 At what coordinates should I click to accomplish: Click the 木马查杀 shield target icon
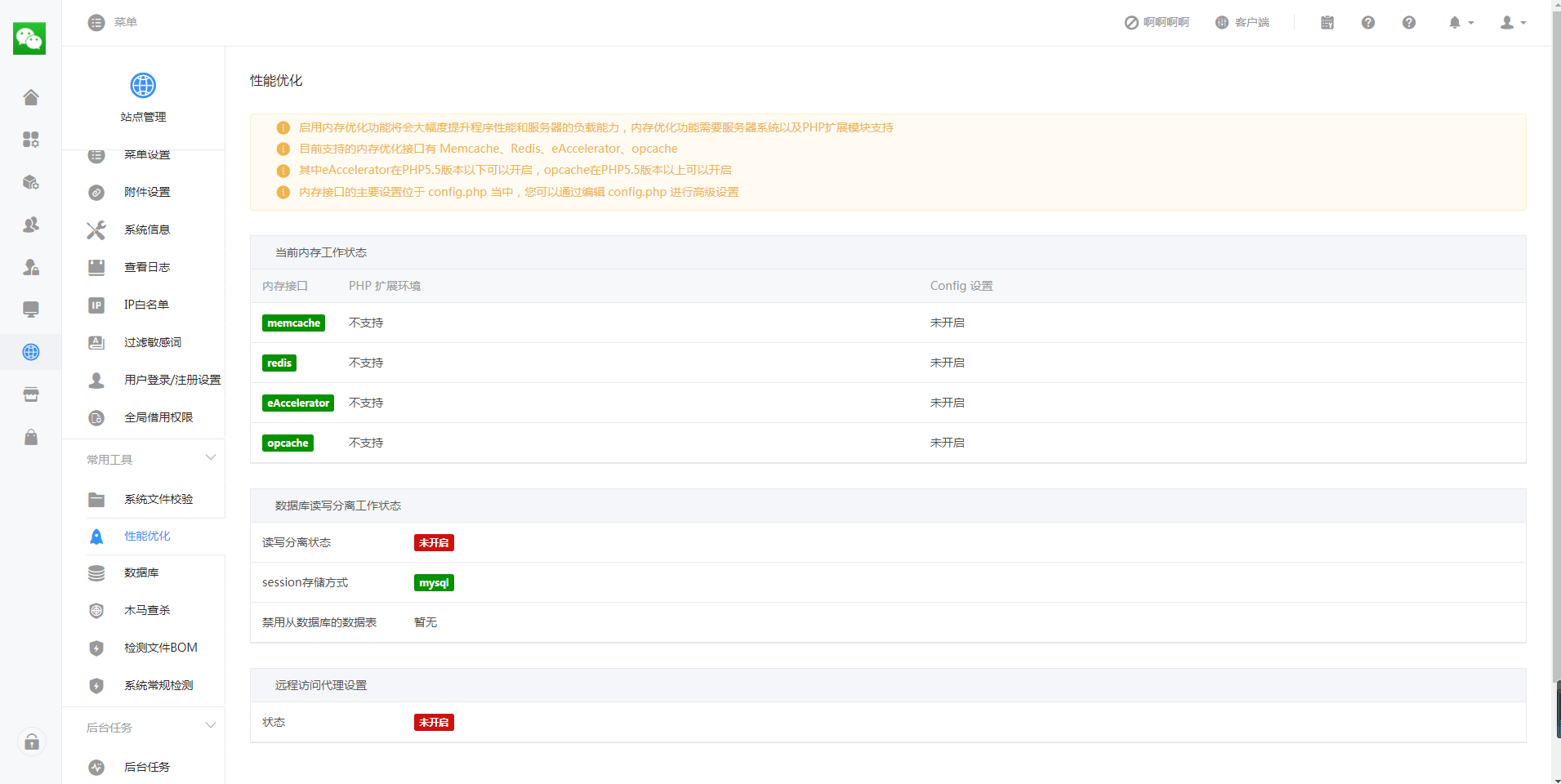(96, 611)
